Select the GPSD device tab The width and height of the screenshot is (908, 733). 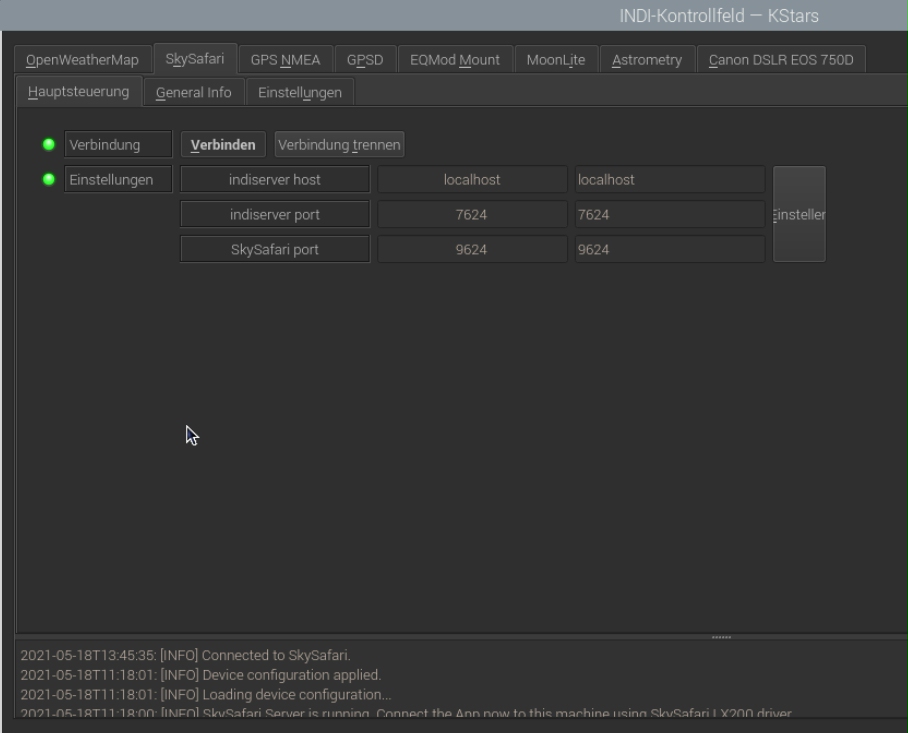pyautogui.click(x=365, y=60)
